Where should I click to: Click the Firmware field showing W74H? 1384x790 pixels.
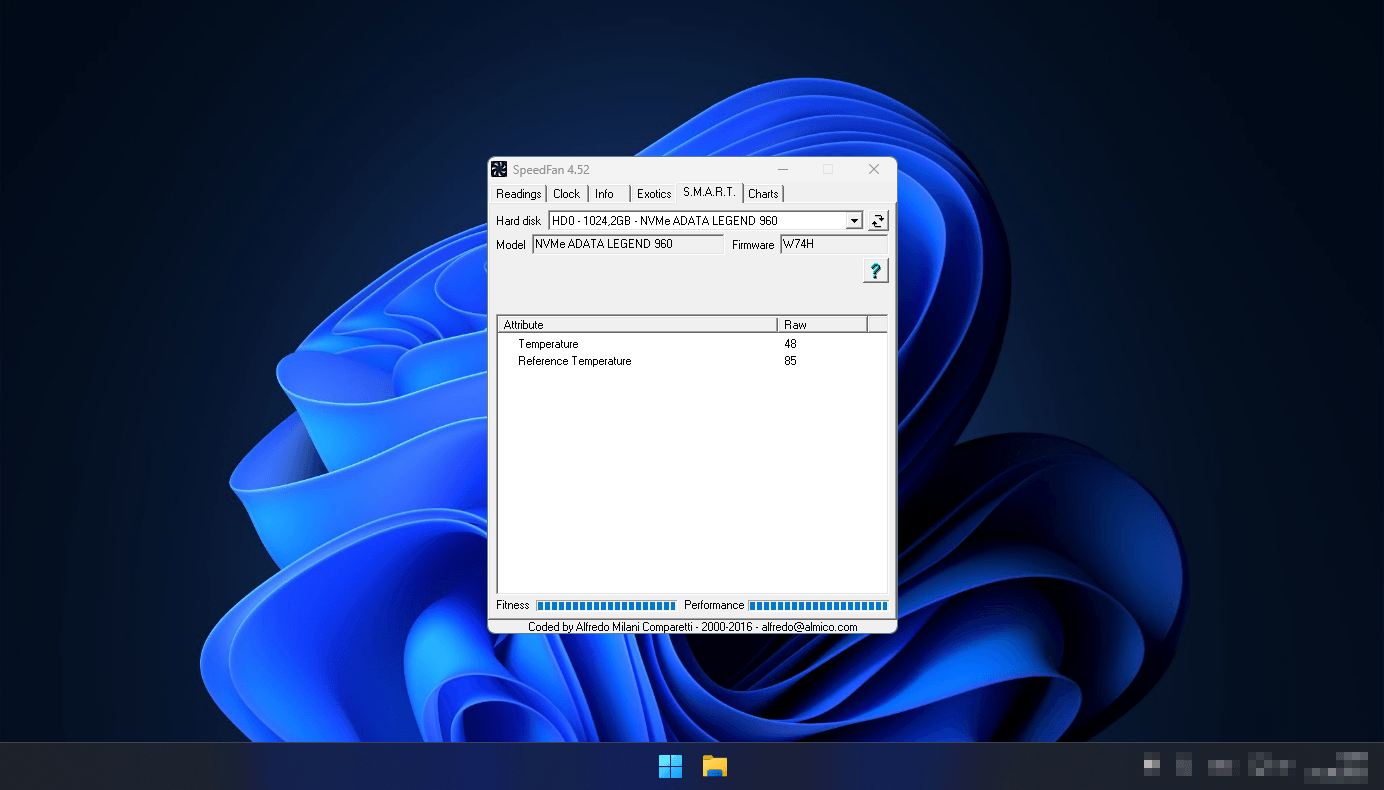pos(834,245)
